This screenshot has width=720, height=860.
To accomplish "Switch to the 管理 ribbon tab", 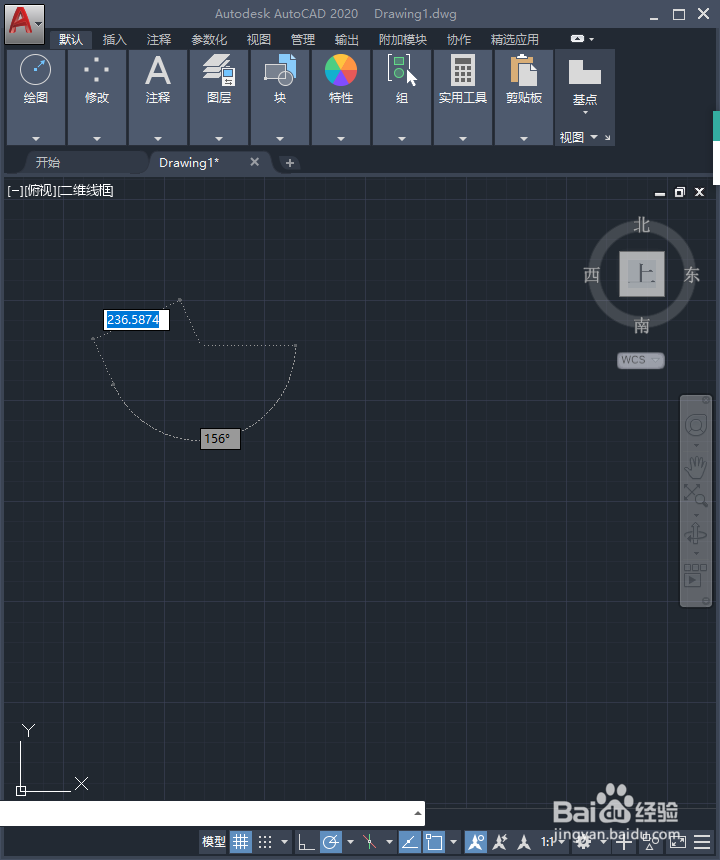I will (303, 39).
